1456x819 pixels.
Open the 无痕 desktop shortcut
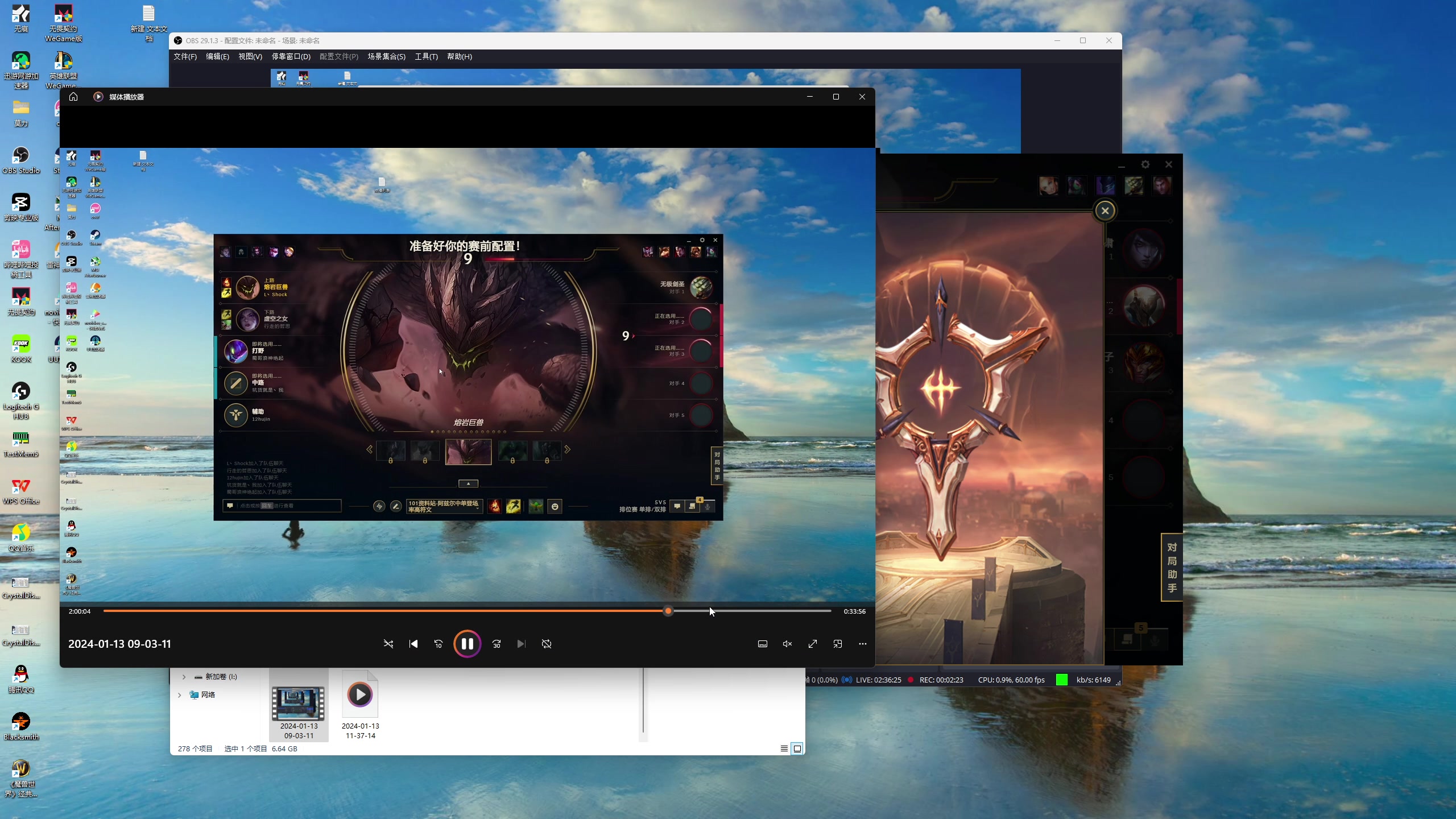[x=21, y=19]
